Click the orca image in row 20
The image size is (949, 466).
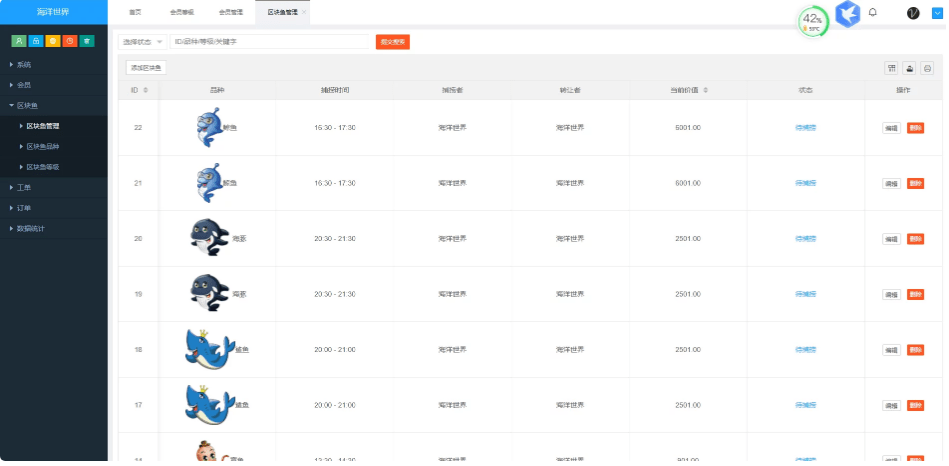pos(209,238)
